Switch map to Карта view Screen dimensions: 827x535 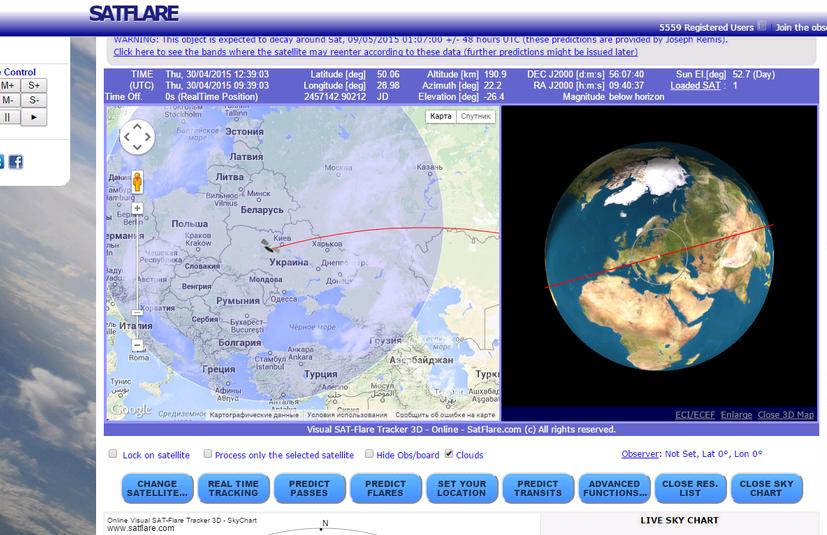[x=440, y=116]
